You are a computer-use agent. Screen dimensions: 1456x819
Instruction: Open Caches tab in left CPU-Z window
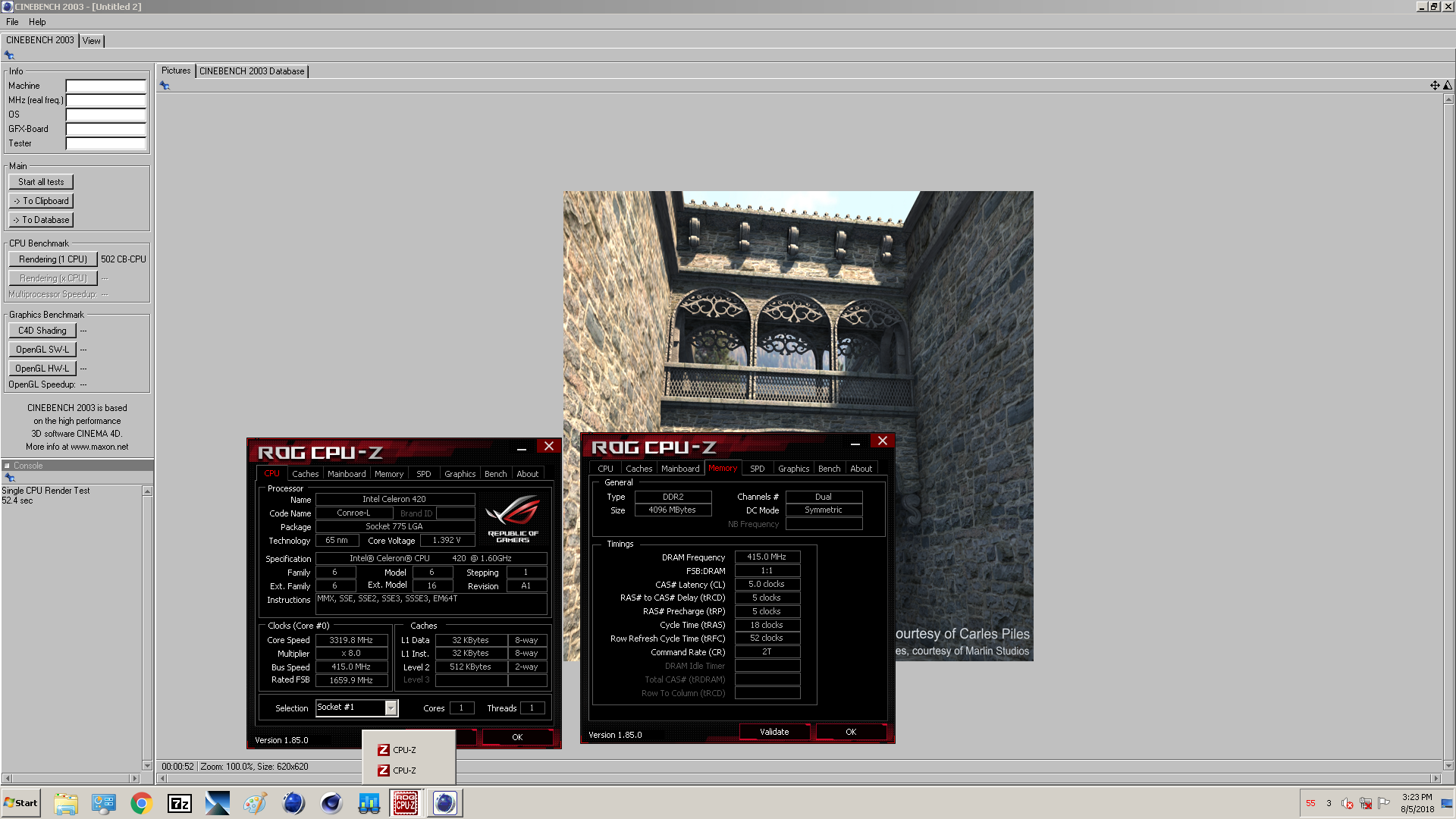(x=306, y=474)
